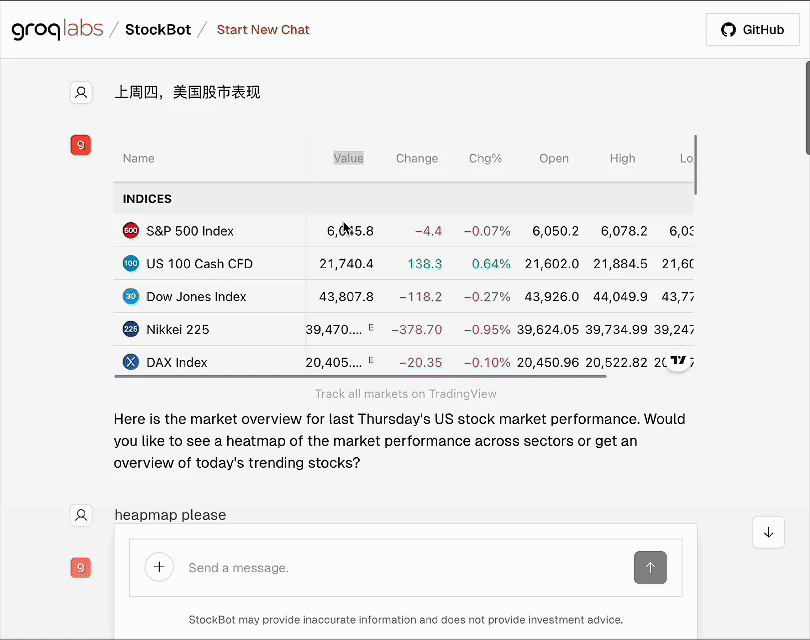Click the Nikkei 225 badge icon
The width and height of the screenshot is (810, 640).
point(131,329)
